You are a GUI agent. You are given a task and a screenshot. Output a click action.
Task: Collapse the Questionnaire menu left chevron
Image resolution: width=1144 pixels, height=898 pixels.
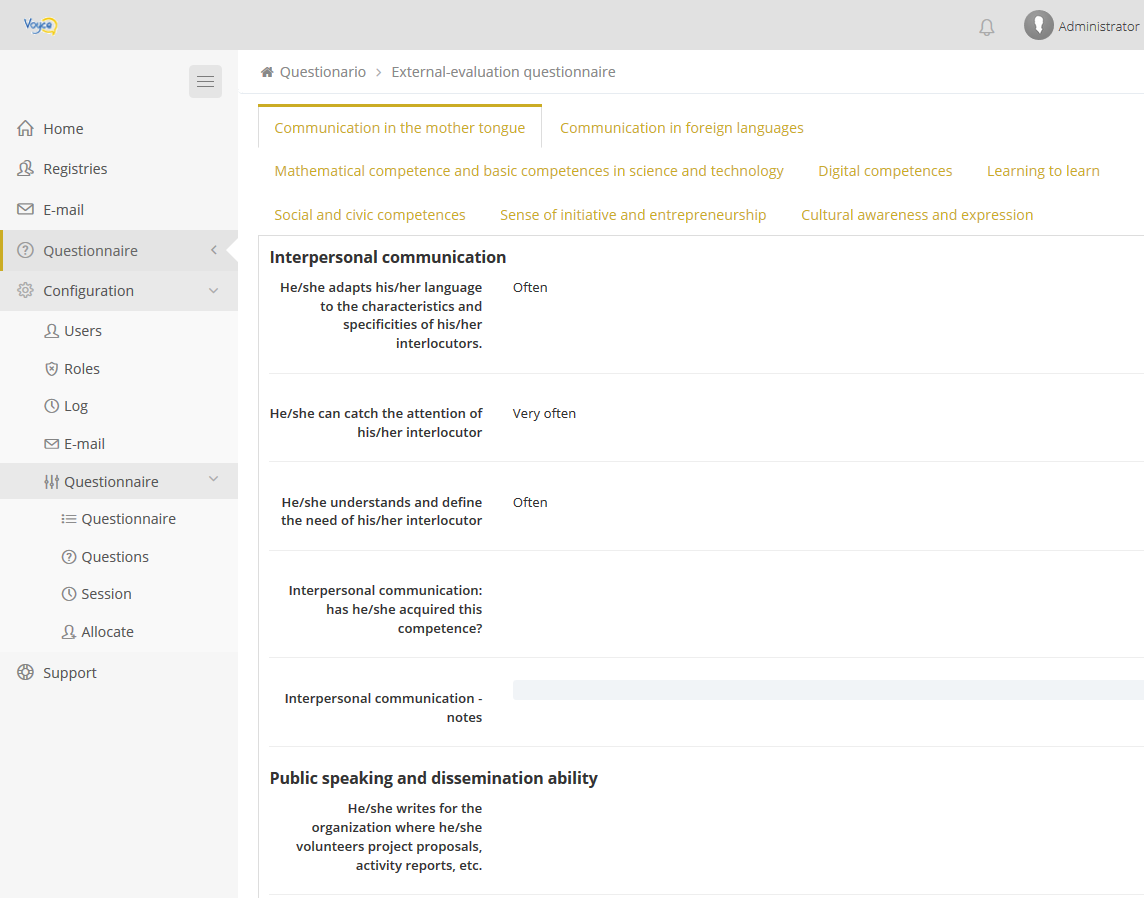pos(214,250)
